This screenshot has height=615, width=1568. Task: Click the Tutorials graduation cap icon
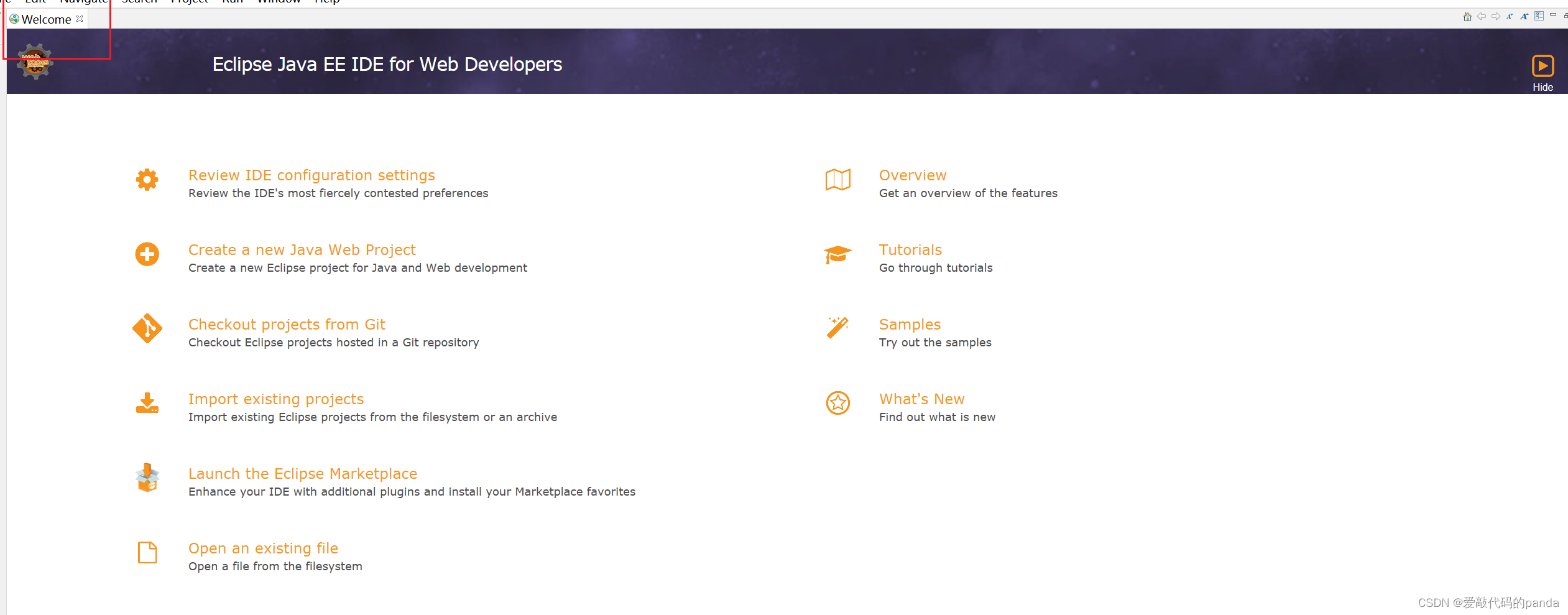[x=838, y=254]
